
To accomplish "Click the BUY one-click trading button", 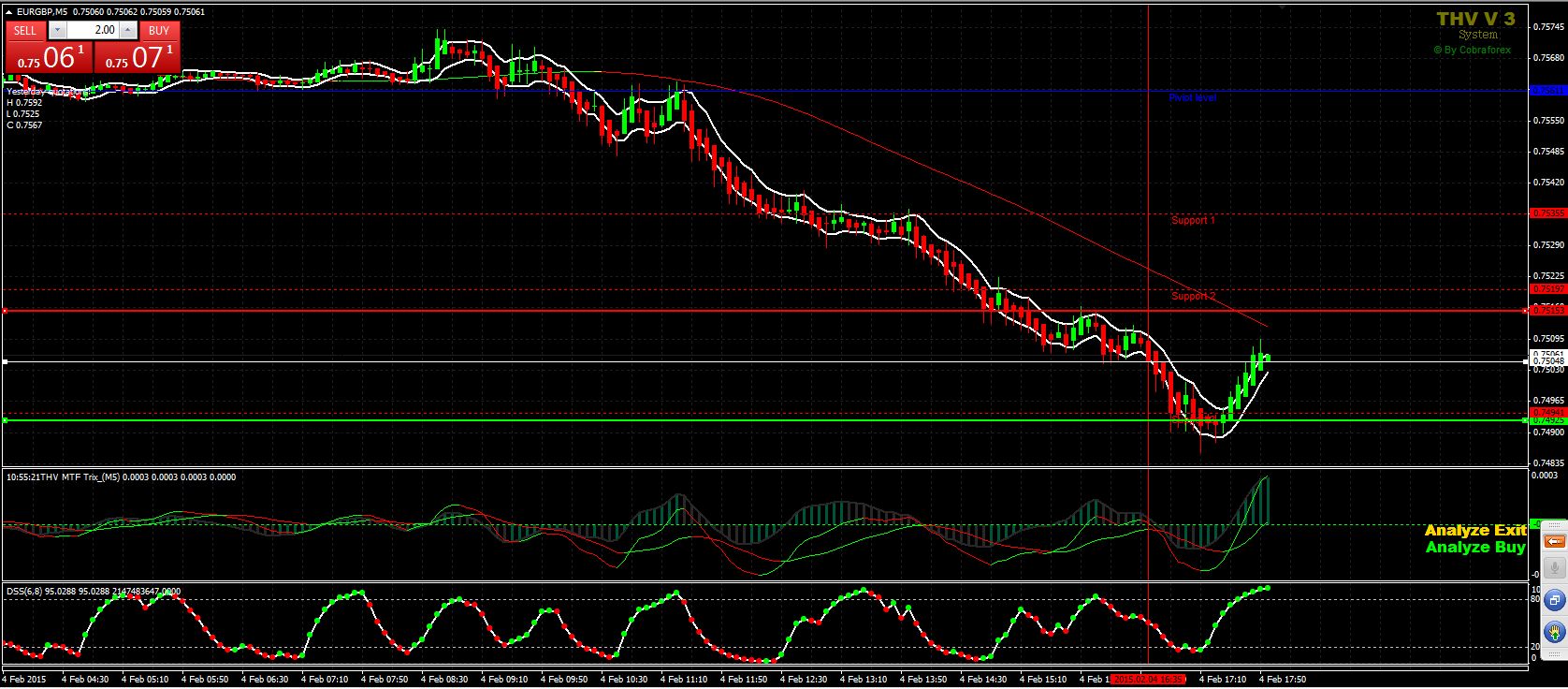I will [x=159, y=30].
